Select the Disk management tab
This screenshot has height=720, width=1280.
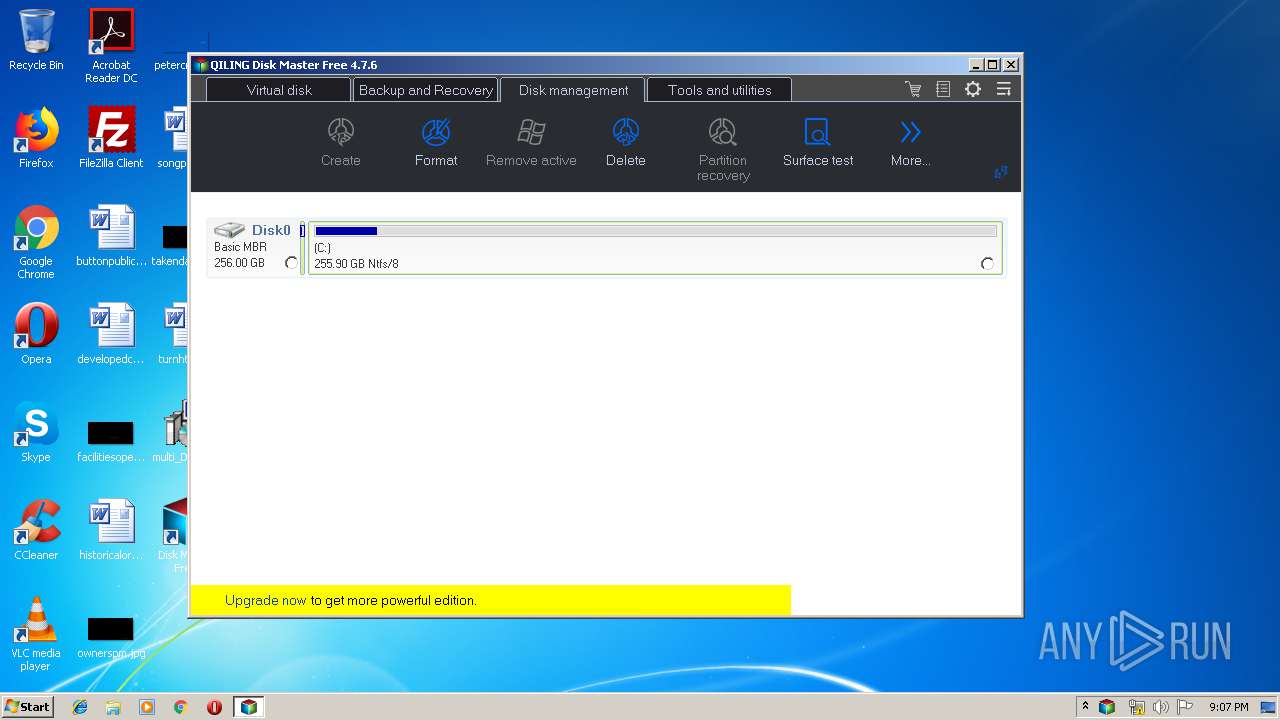pyautogui.click(x=574, y=90)
